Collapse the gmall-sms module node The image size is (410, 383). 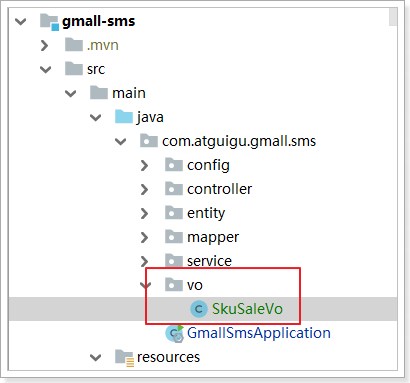[x=21, y=22]
